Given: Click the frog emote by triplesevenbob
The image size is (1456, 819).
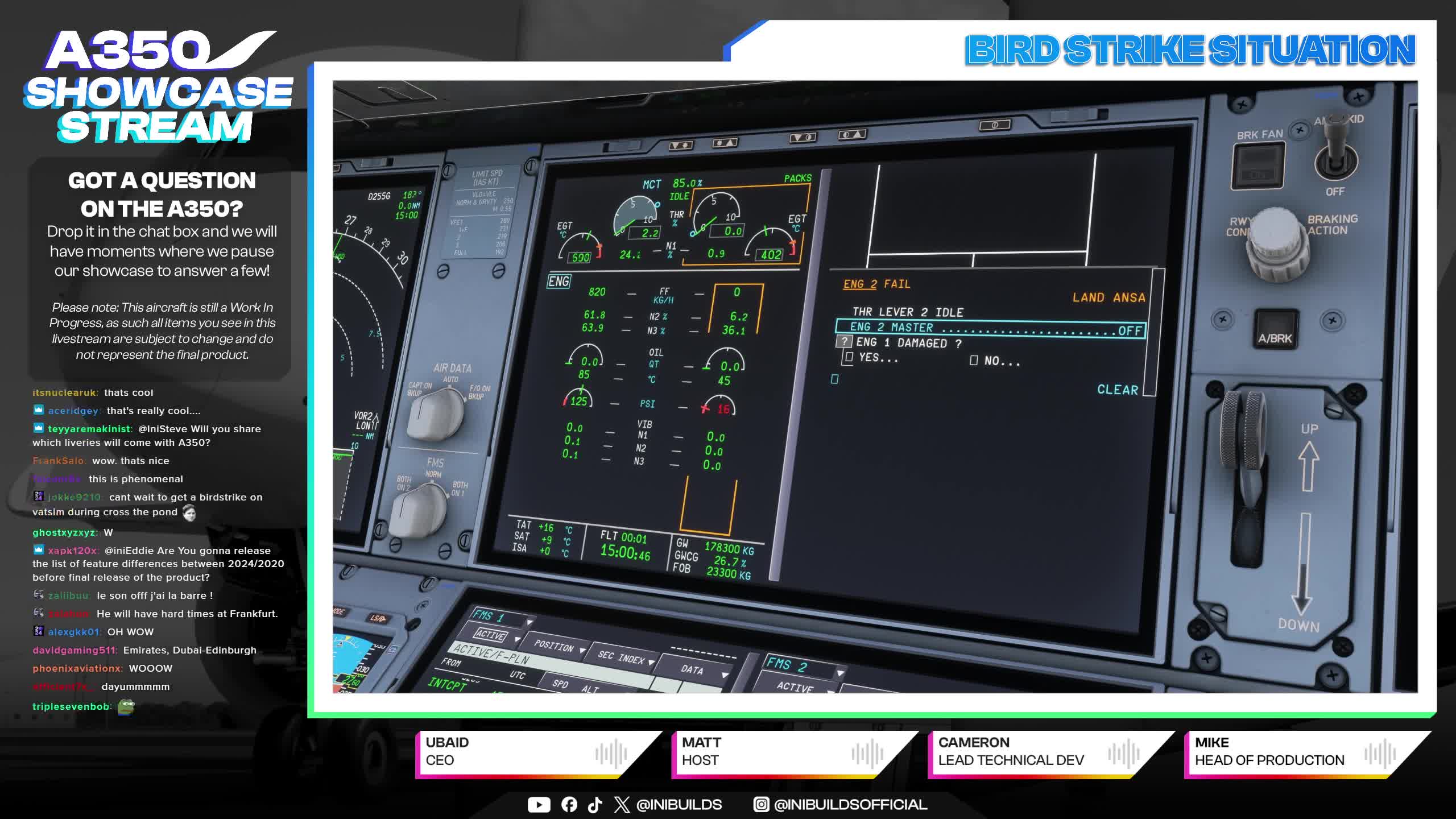Looking at the screenshot, I should coord(126,706).
